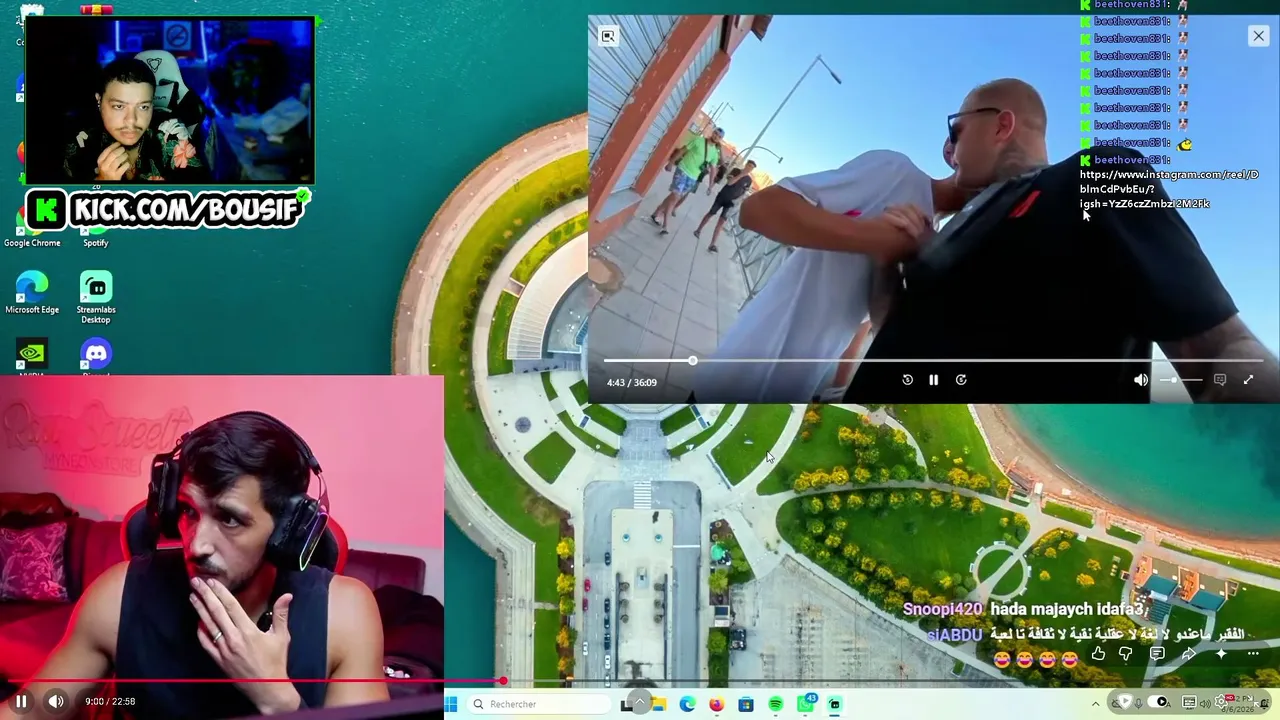Click the sparkle AI icon on video

1221,654
